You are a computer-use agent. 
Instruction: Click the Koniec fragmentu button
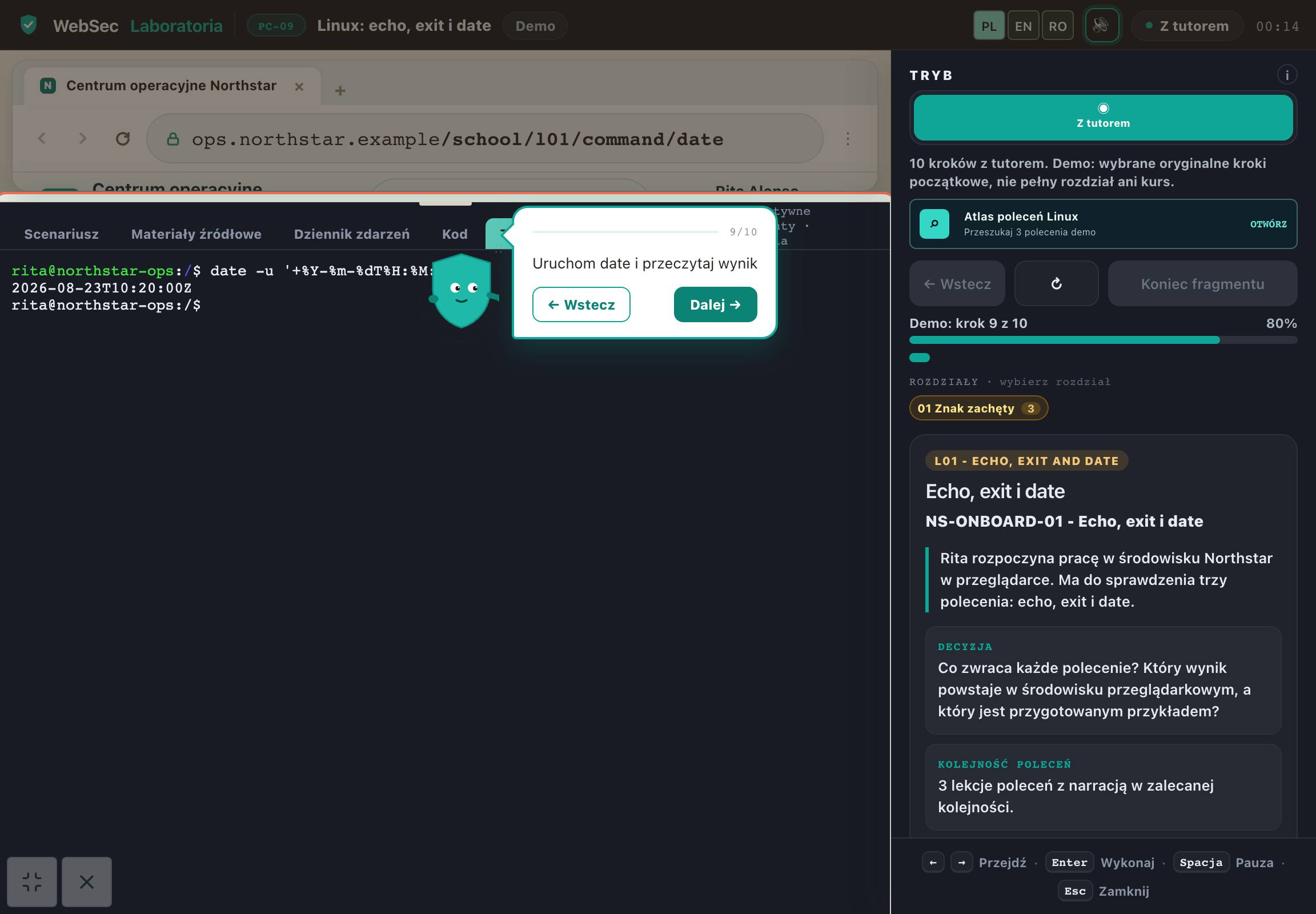[1201, 283]
